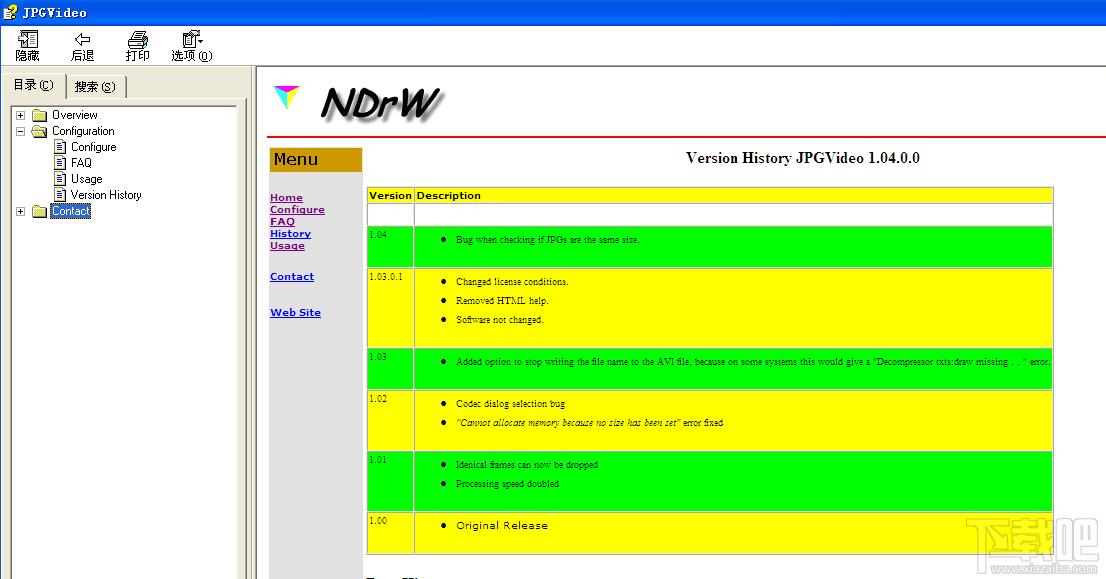This screenshot has width=1106, height=579.
Task: Follow the Contact link in the Menu
Action: point(292,276)
